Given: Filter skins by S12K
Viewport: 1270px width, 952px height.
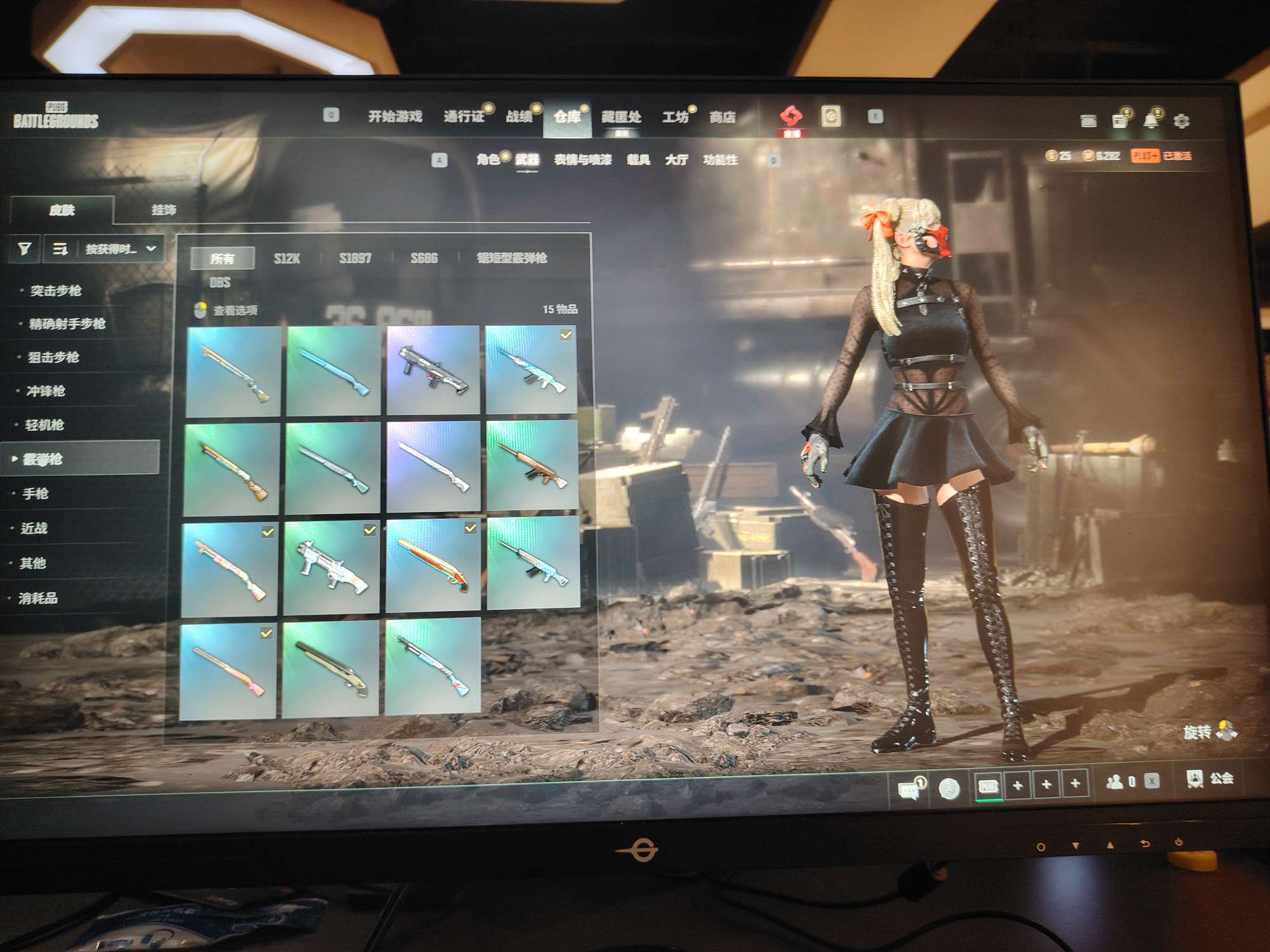Looking at the screenshot, I should coord(287,258).
